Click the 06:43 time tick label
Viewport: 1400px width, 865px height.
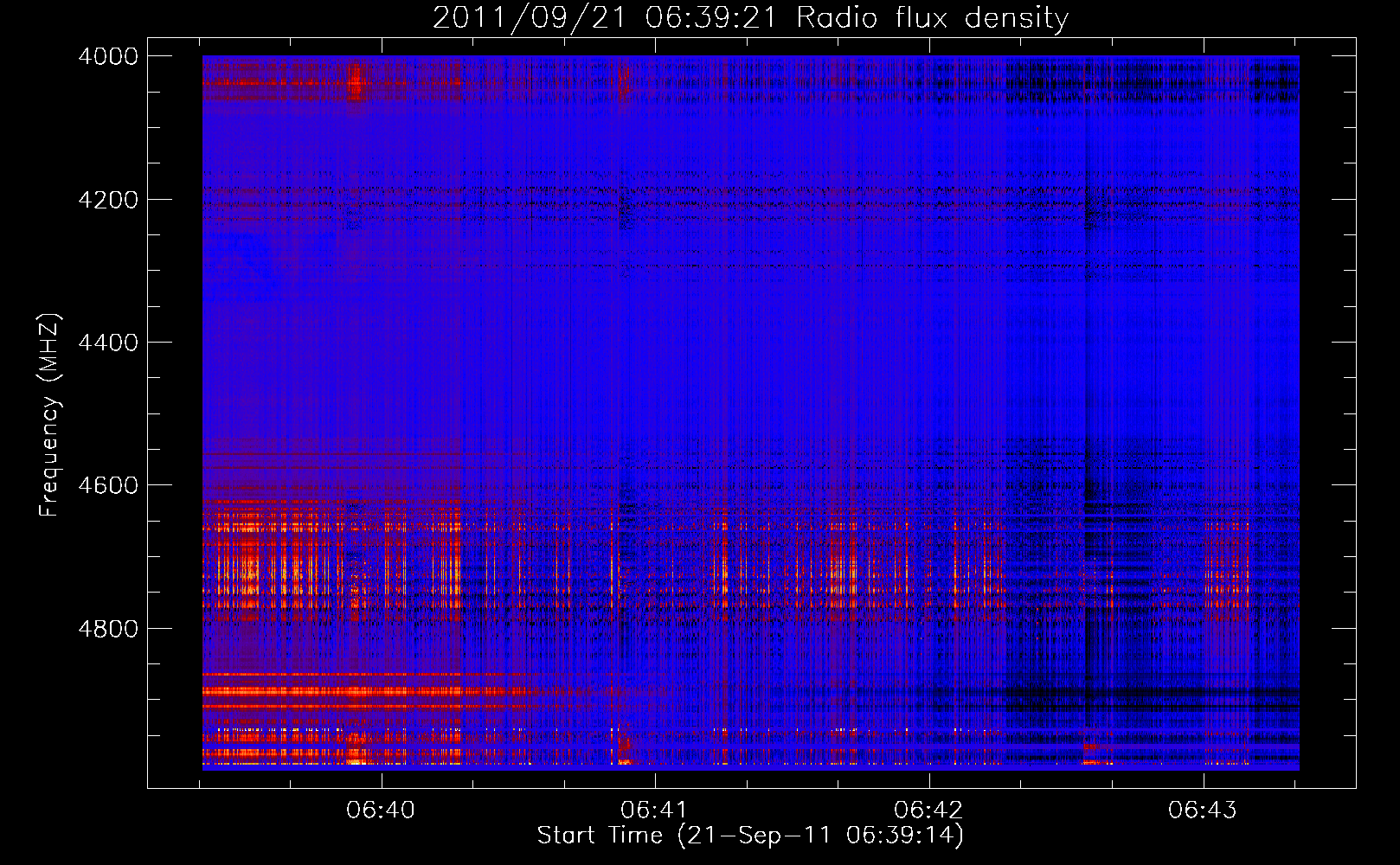point(1203,810)
